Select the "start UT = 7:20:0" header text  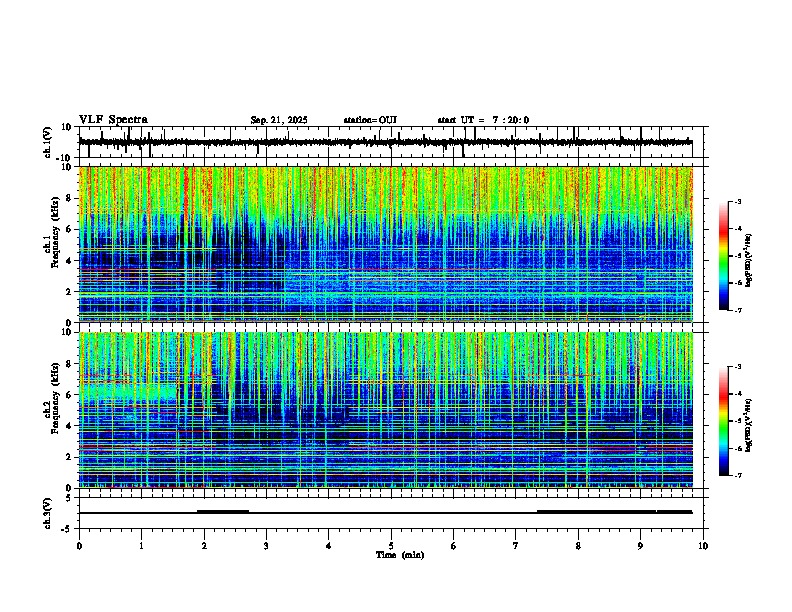(483, 120)
